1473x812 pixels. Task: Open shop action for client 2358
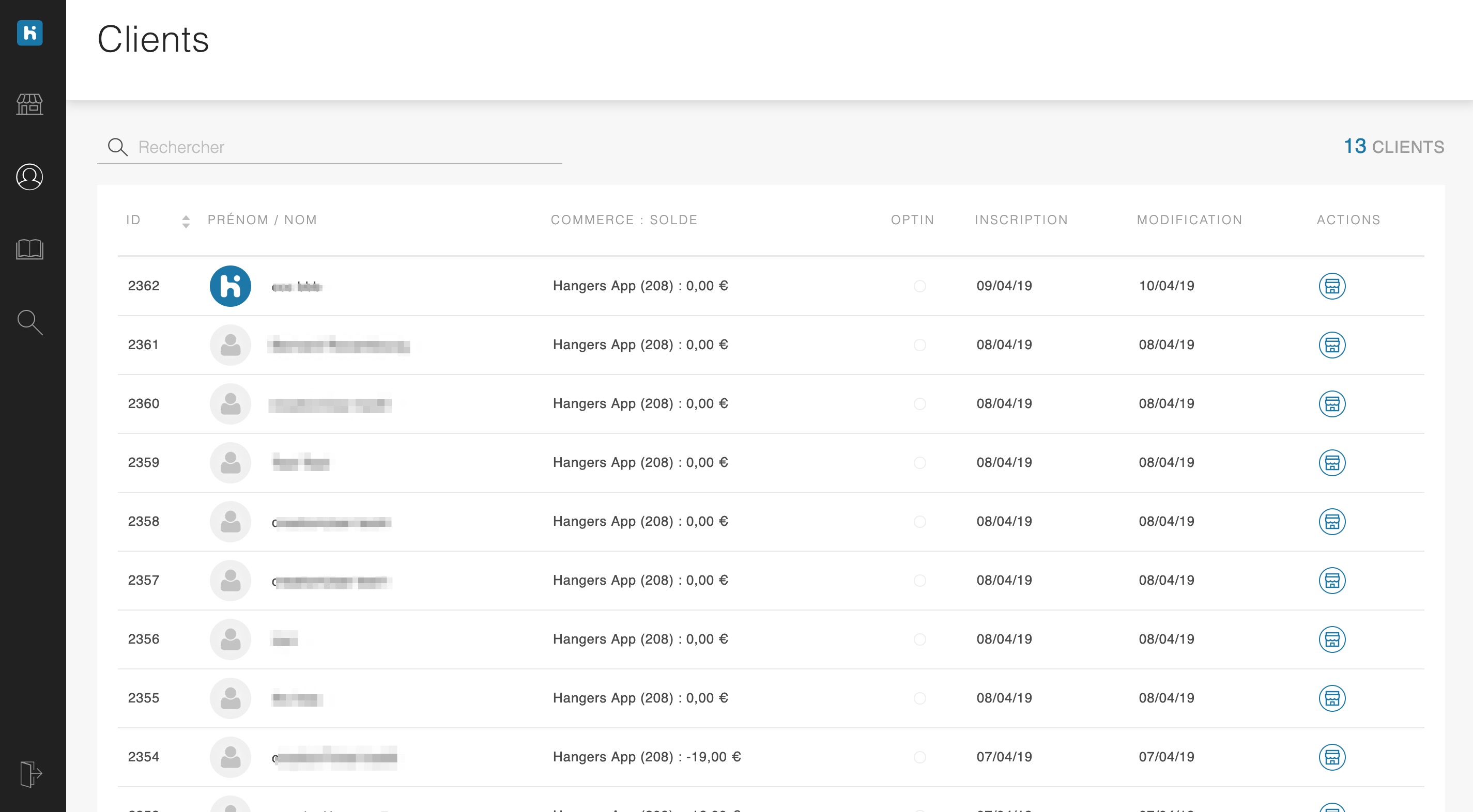[x=1332, y=521]
